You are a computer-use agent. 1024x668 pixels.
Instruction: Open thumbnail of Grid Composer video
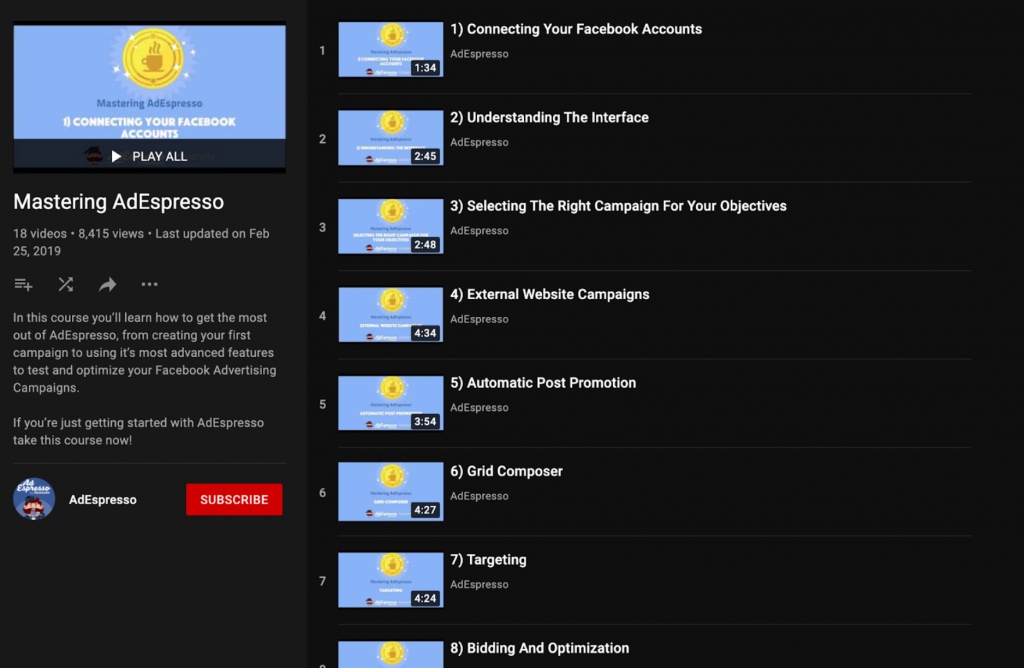[391, 492]
